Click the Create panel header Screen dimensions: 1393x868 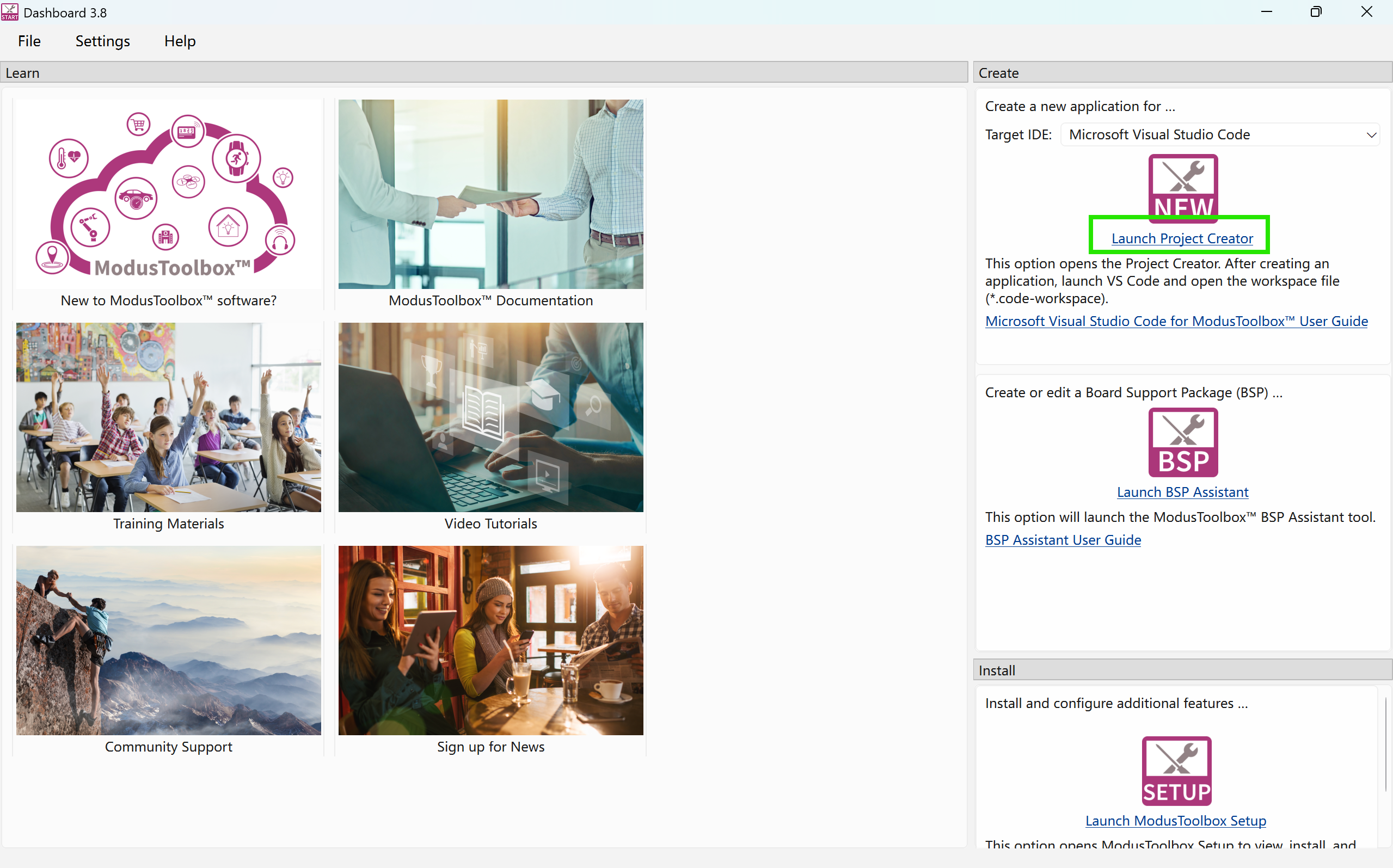tap(1182, 73)
